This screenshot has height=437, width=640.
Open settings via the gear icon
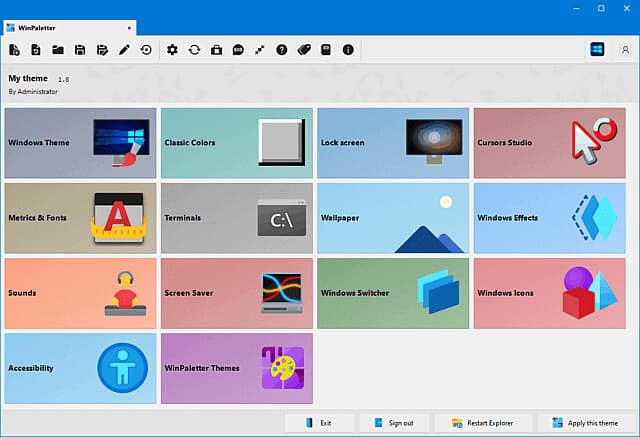coord(172,50)
